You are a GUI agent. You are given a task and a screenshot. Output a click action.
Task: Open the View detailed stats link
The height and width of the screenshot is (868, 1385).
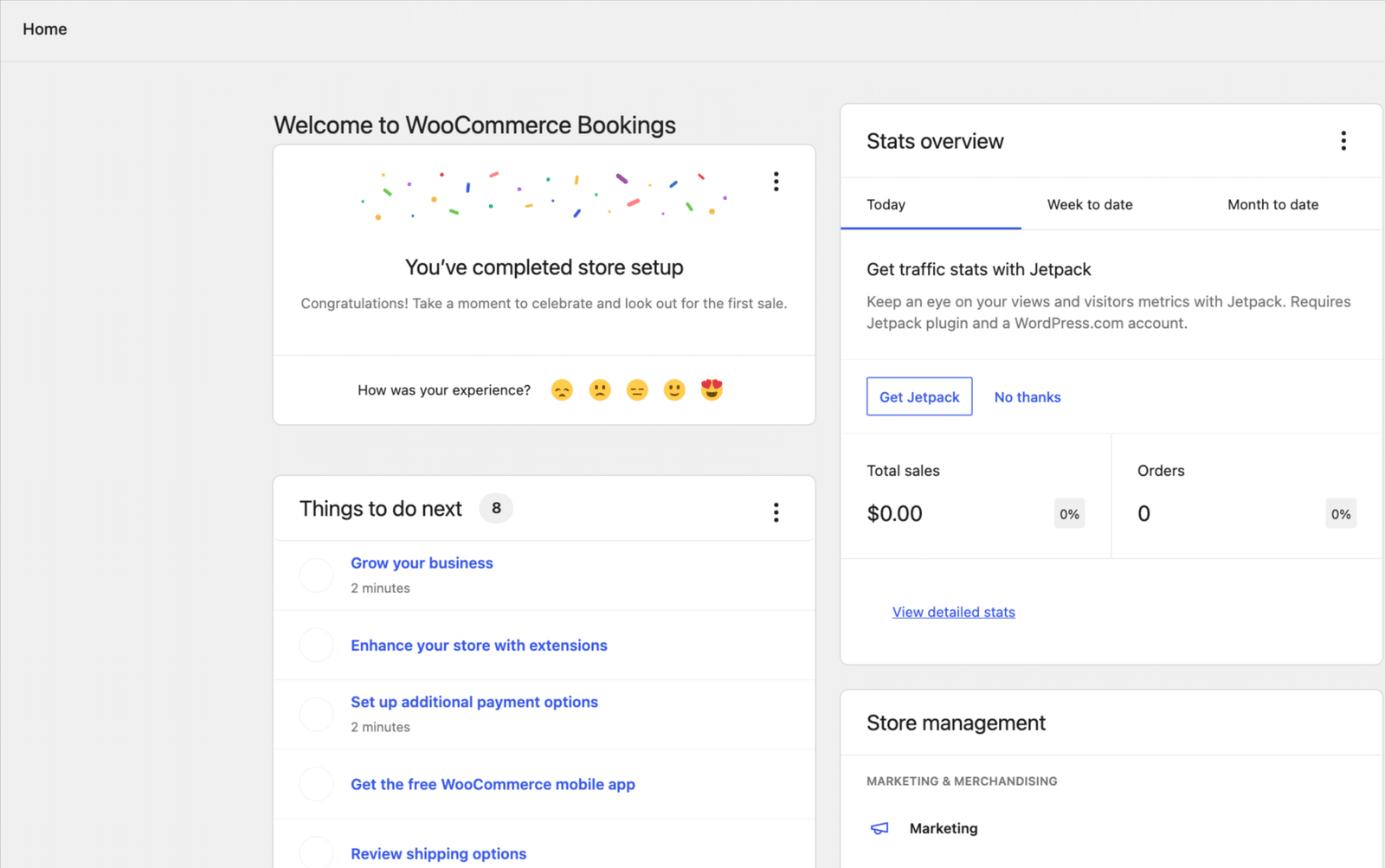coord(954,612)
